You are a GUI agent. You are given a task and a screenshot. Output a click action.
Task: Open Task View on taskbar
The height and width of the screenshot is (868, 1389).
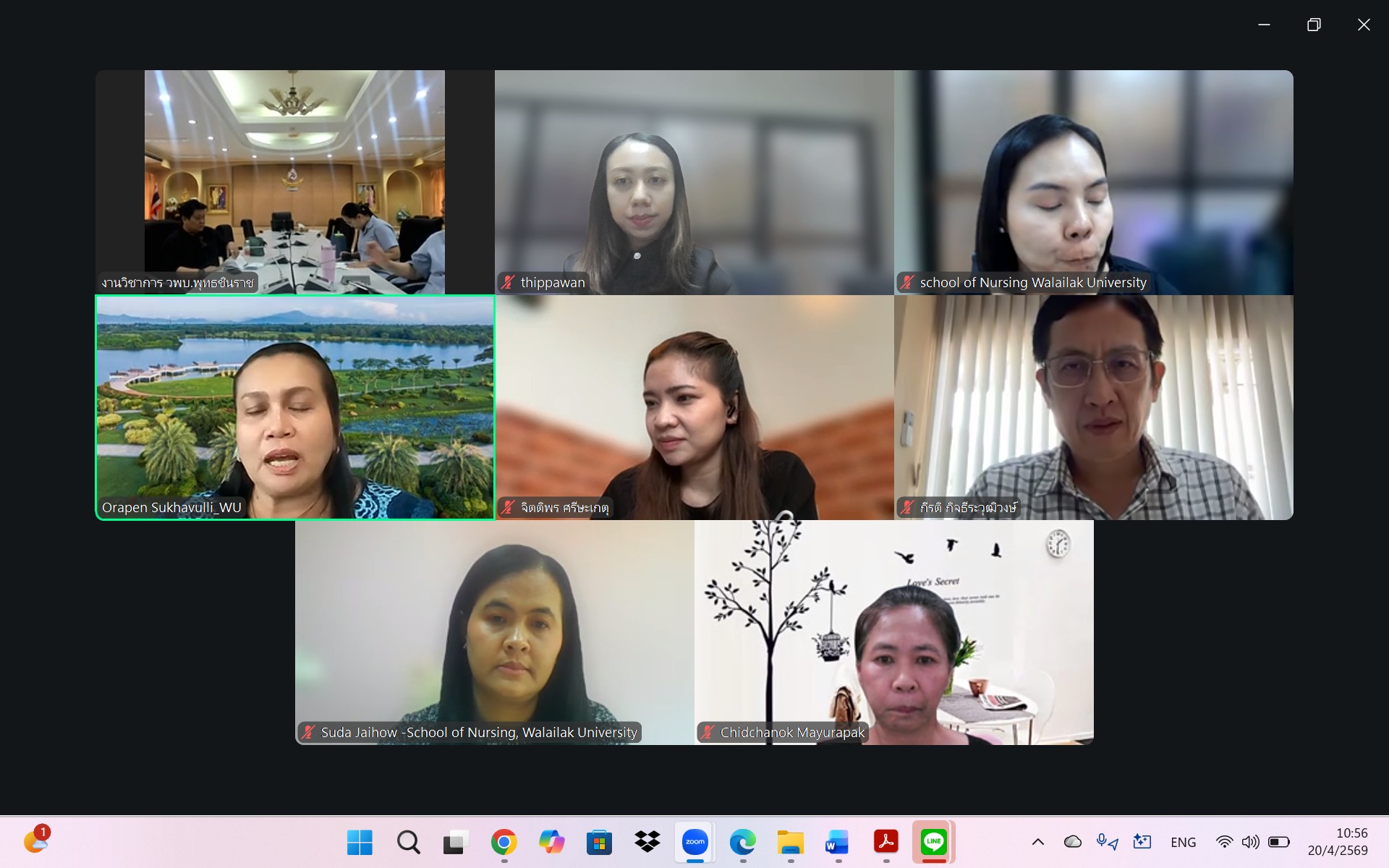(x=456, y=842)
